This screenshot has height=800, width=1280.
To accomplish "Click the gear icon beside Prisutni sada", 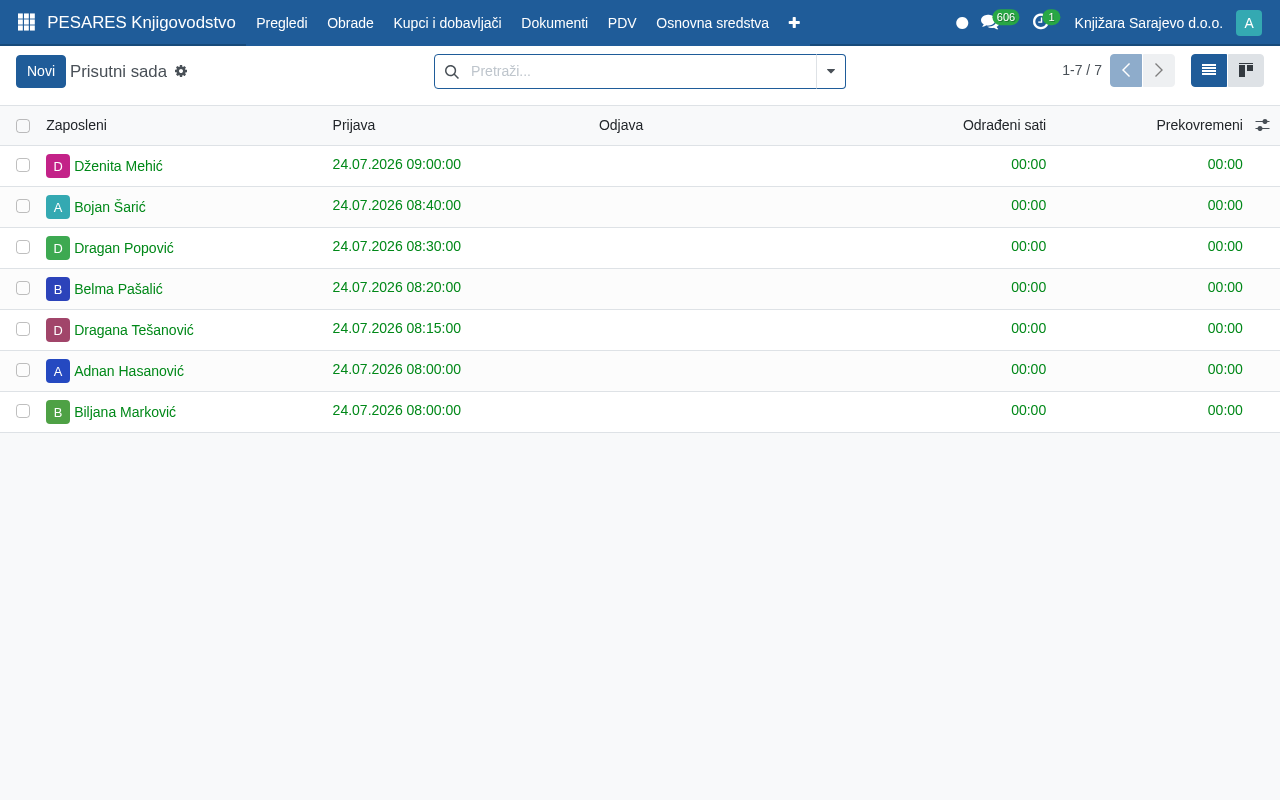I will click(x=181, y=71).
